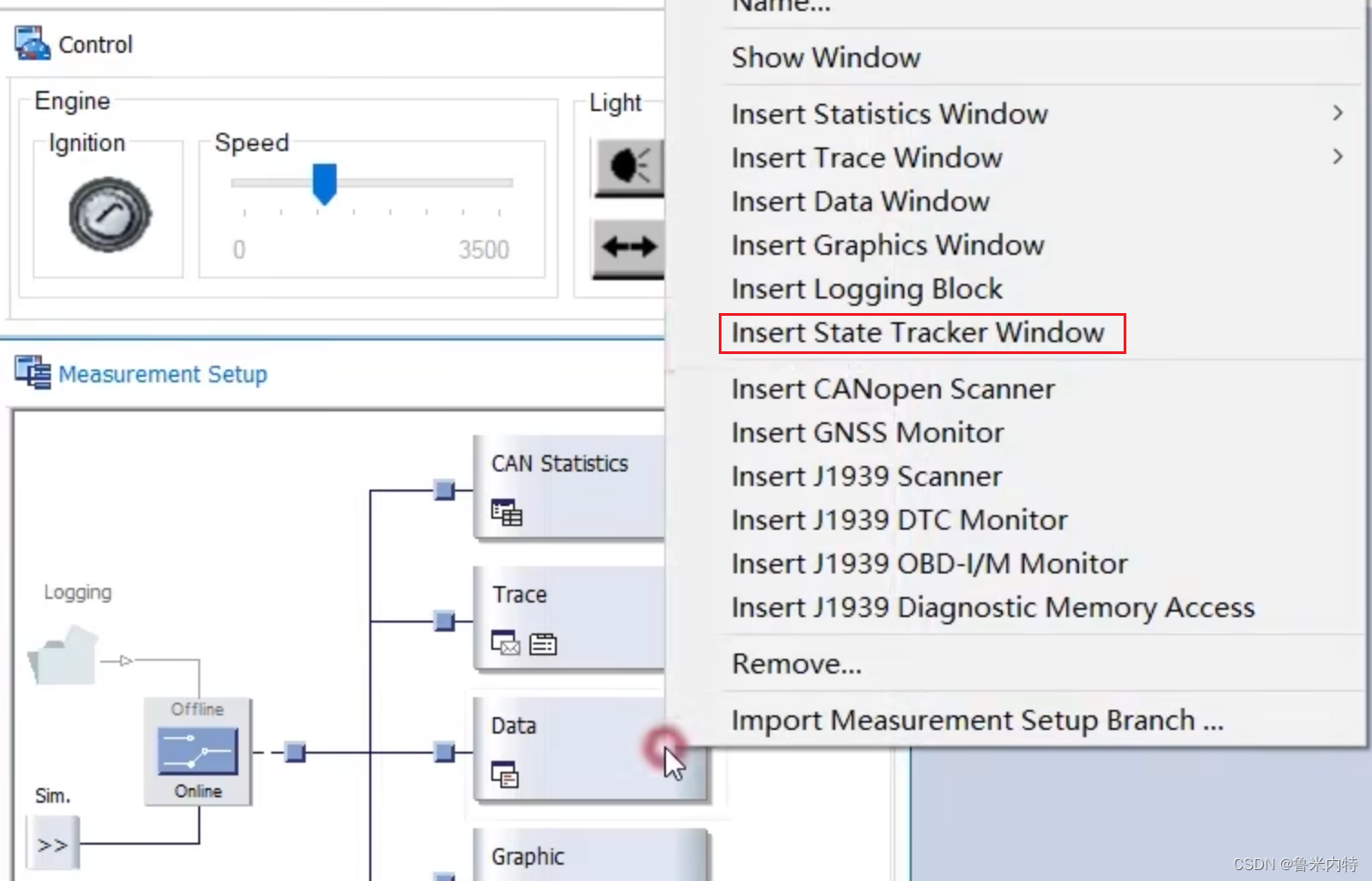Expand the Insert Trace Window submenu arrow
1372x881 pixels.
point(1337,157)
